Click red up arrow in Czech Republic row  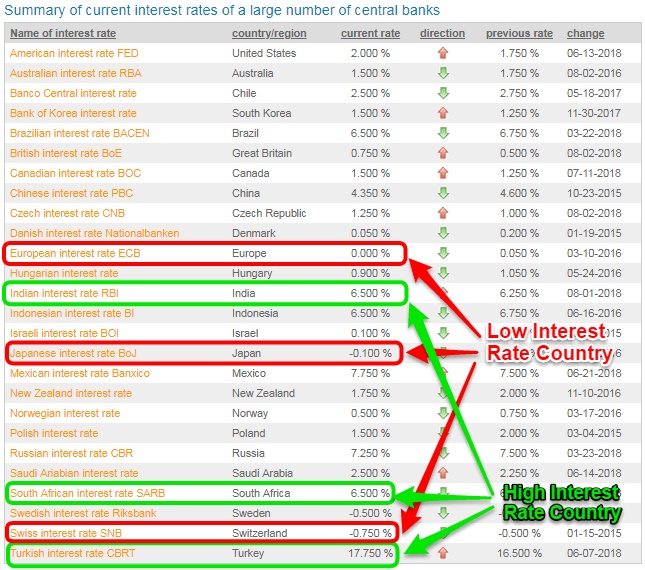pos(443,213)
